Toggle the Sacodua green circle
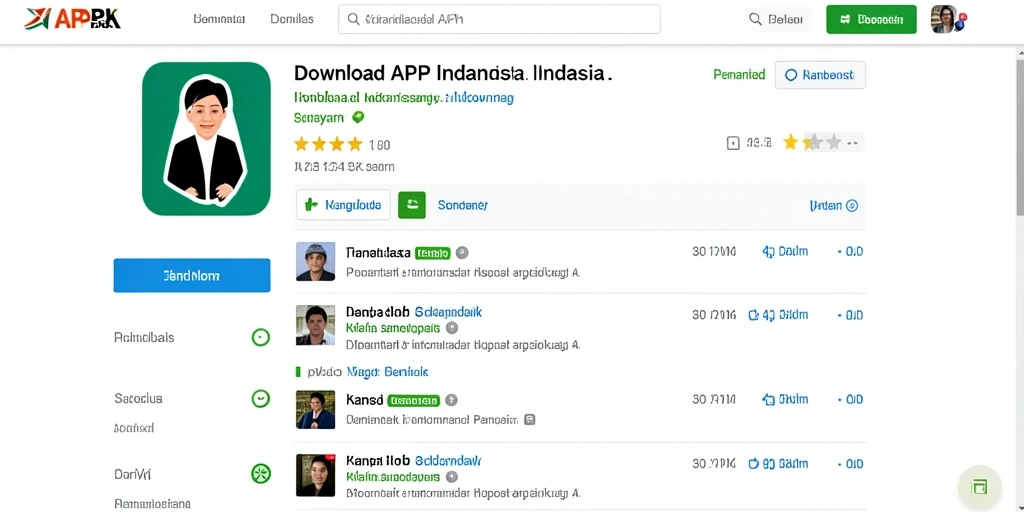Screen dimensions: 1024x512 click(261, 398)
